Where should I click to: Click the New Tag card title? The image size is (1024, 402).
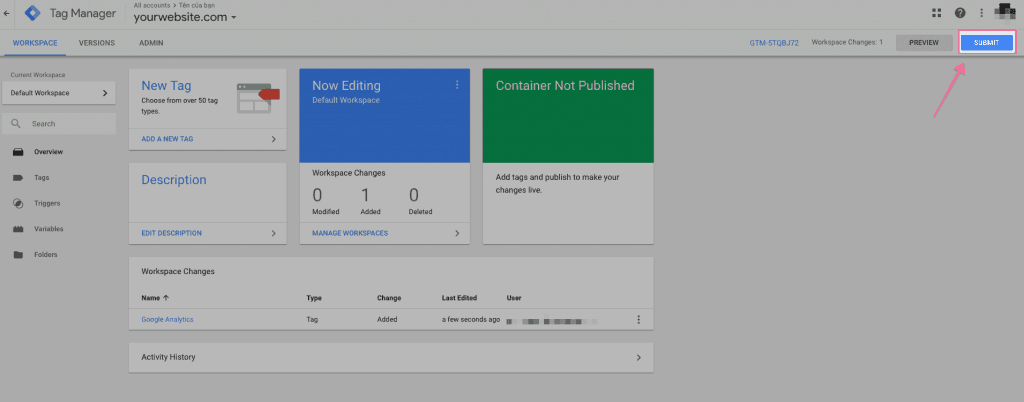tap(166, 85)
